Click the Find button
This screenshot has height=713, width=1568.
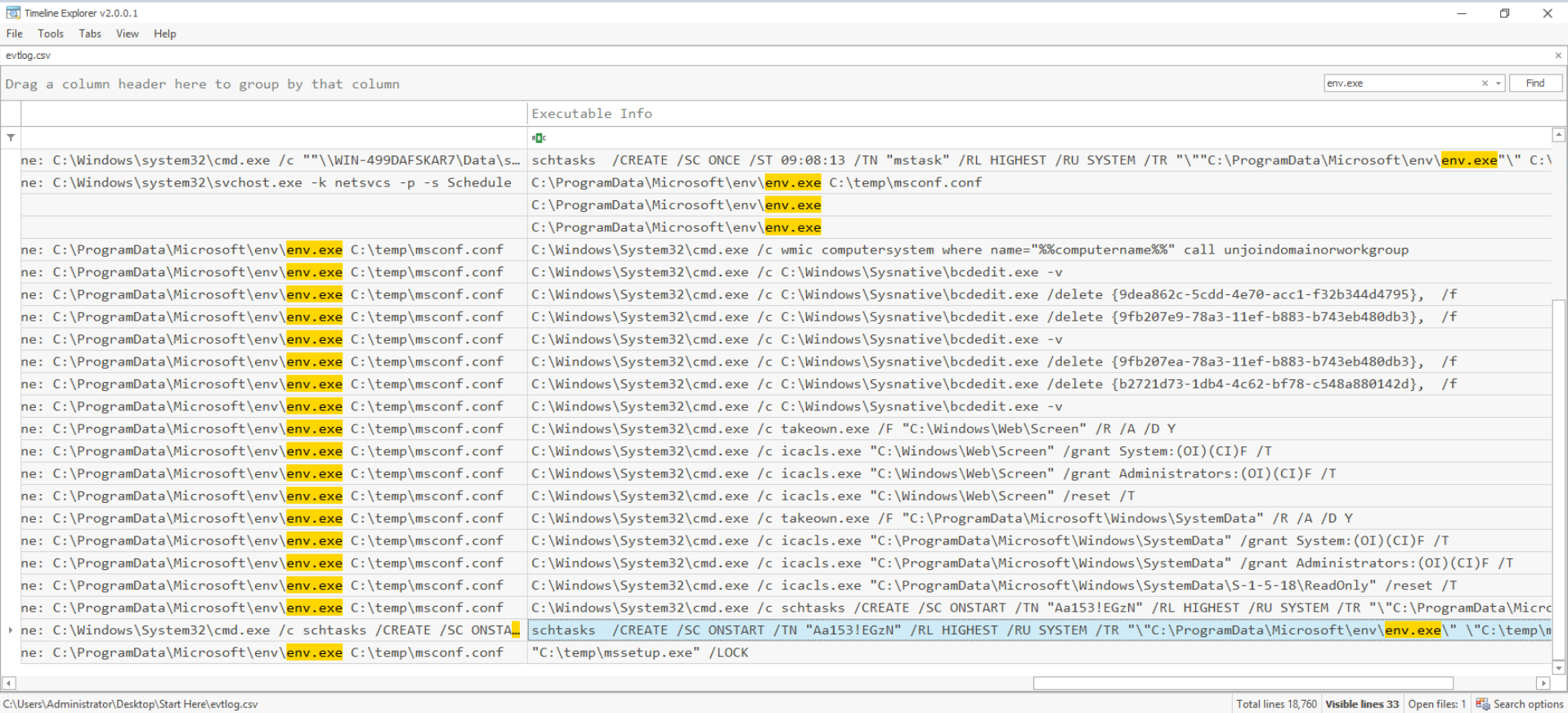click(1535, 83)
